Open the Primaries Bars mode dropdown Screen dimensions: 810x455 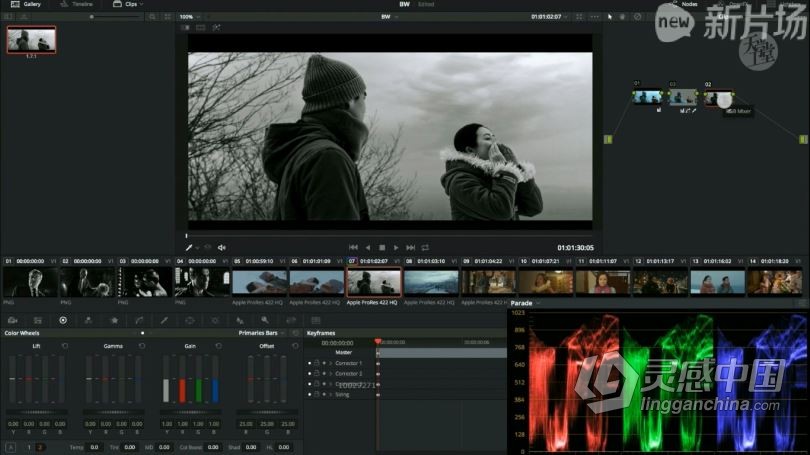[261, 333]
